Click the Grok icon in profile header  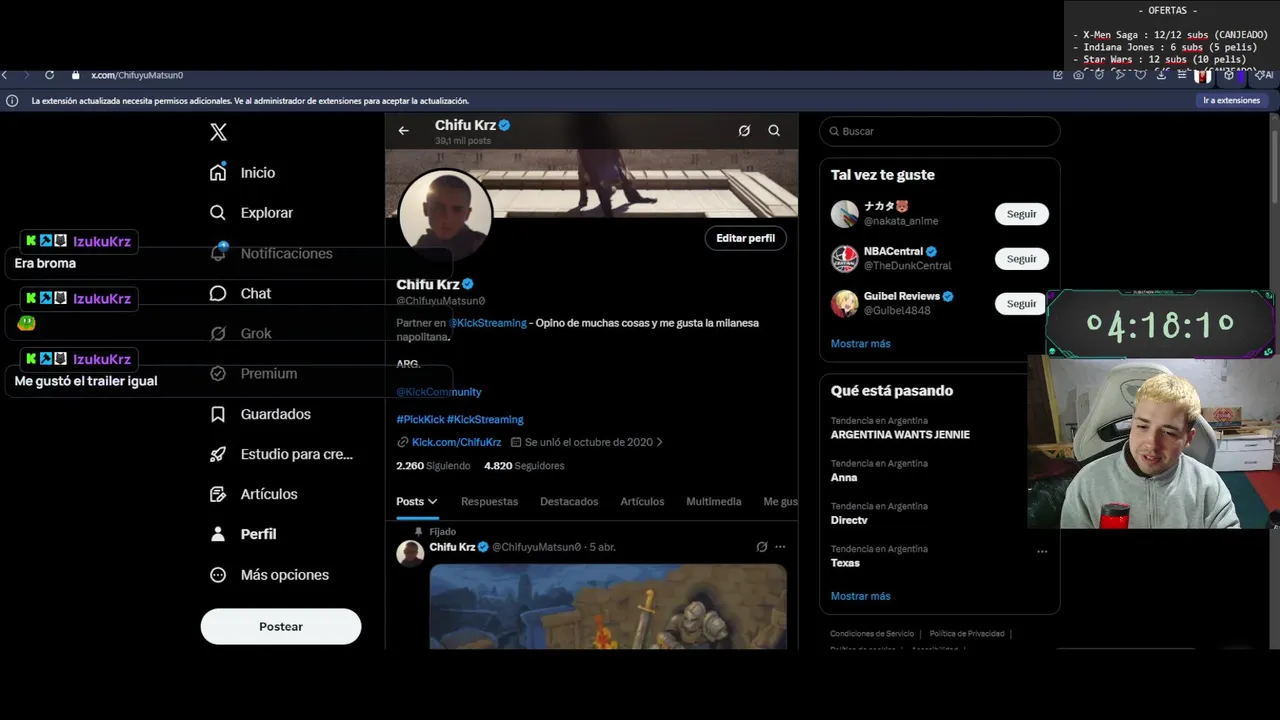coord(744,130)
